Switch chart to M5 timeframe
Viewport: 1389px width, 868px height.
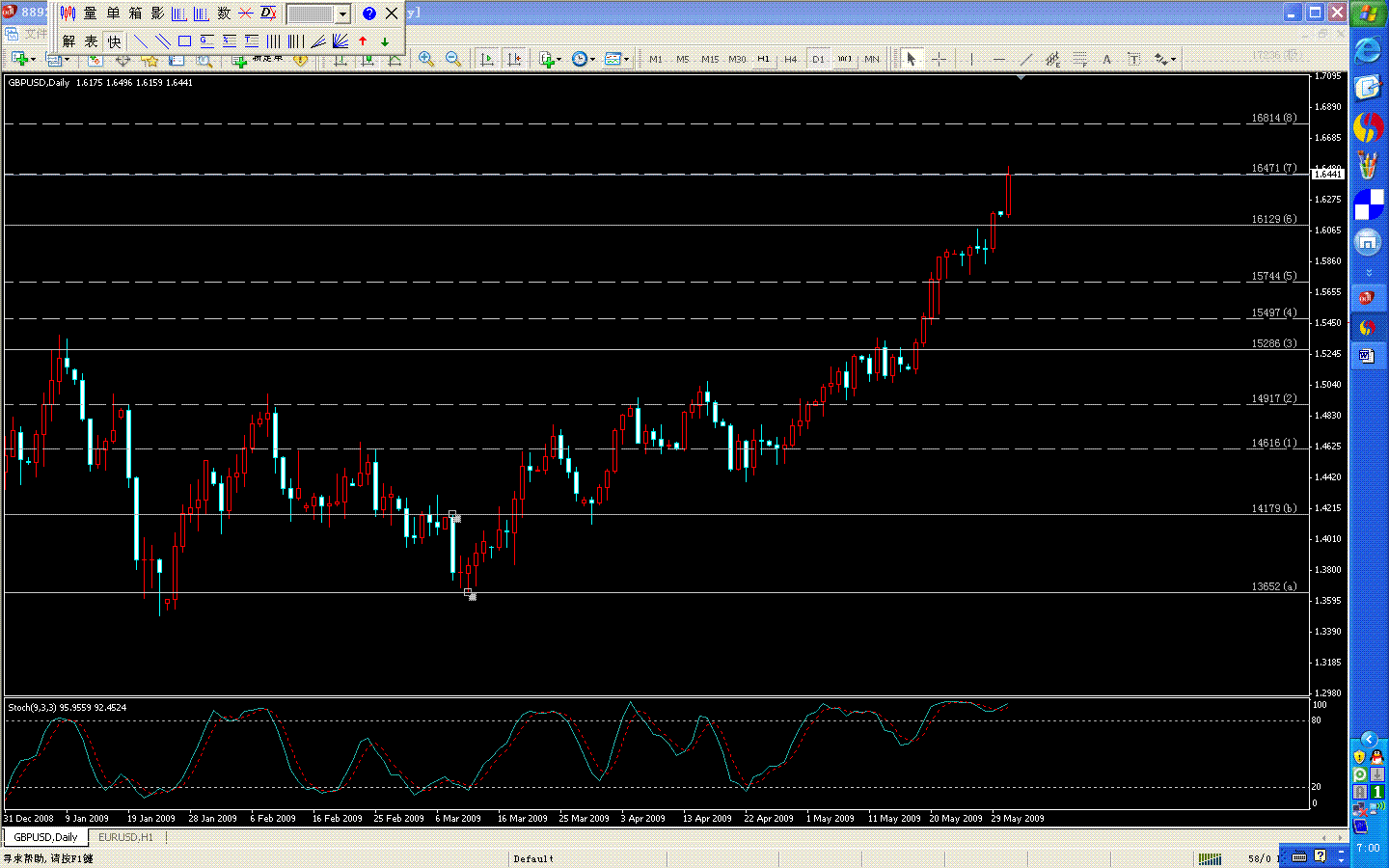(x=683, y=60)
